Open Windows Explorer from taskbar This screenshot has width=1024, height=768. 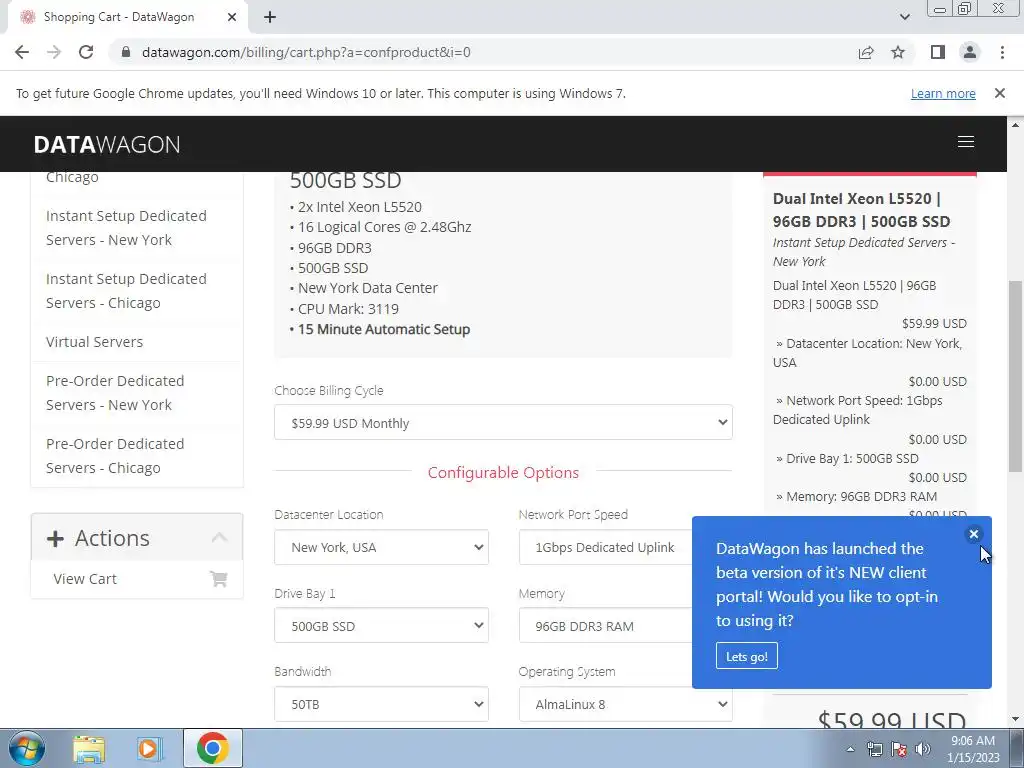tap(89, 748)
